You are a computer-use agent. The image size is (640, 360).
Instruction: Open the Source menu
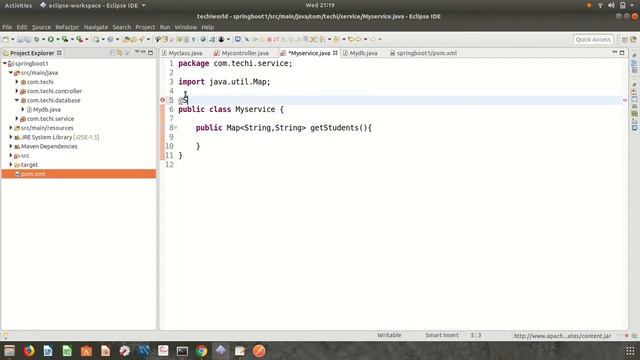(41, 27)
